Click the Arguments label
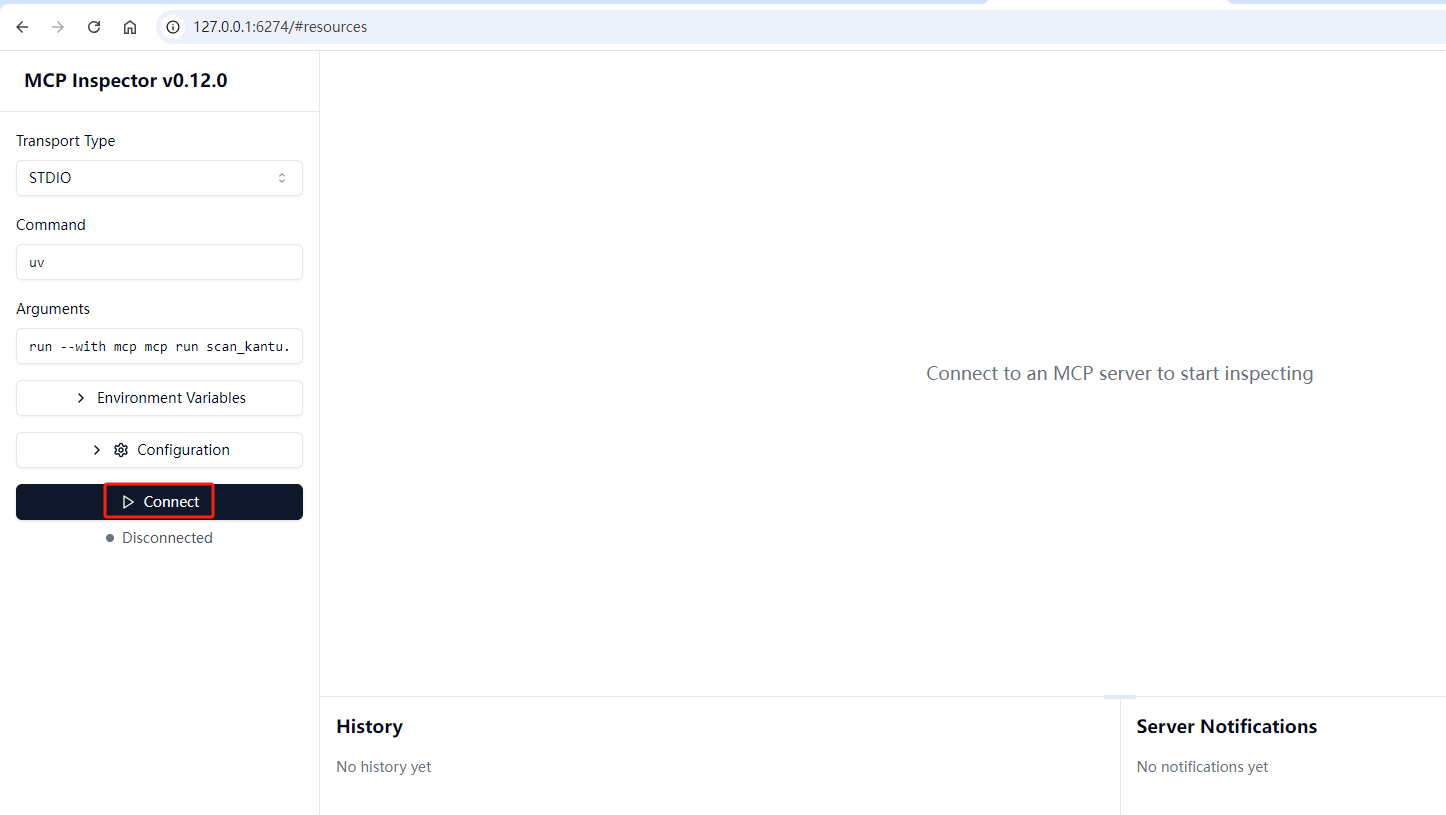Image resolution: width=1446 pixels, height=815 pixels. 53,309
